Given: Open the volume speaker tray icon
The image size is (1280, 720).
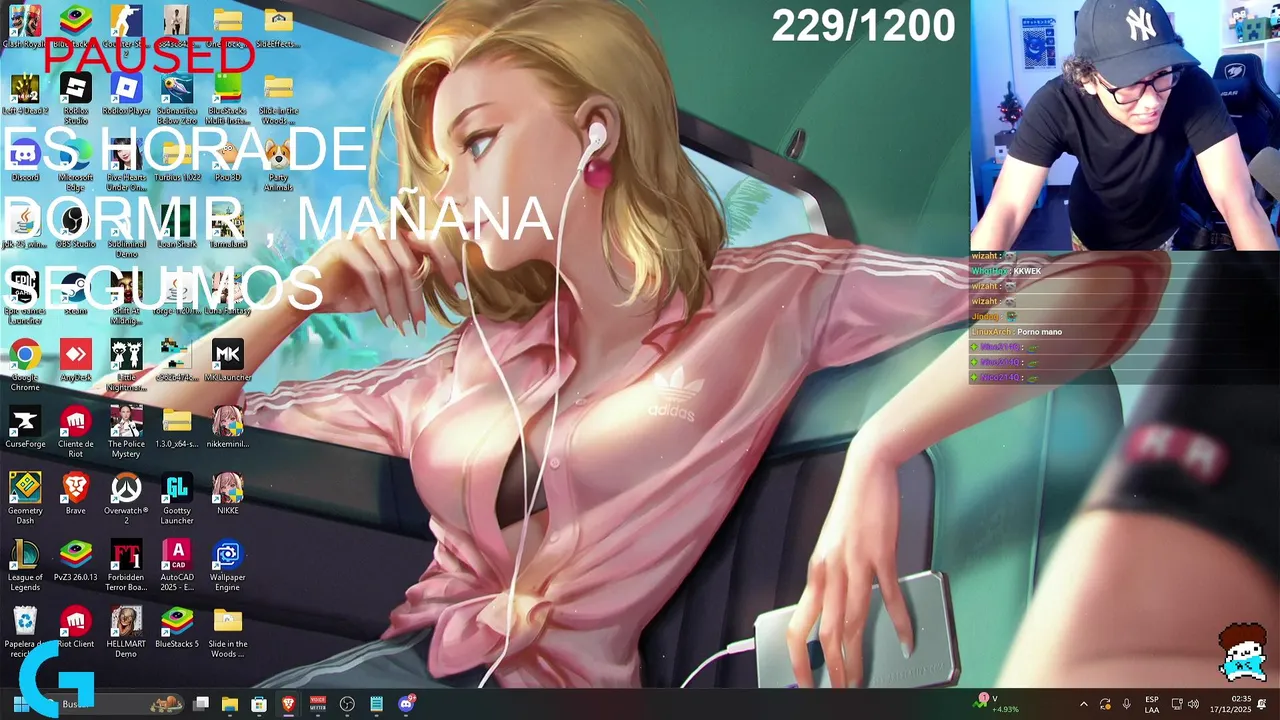Looking at the screenshot, I should [1193, 704].
